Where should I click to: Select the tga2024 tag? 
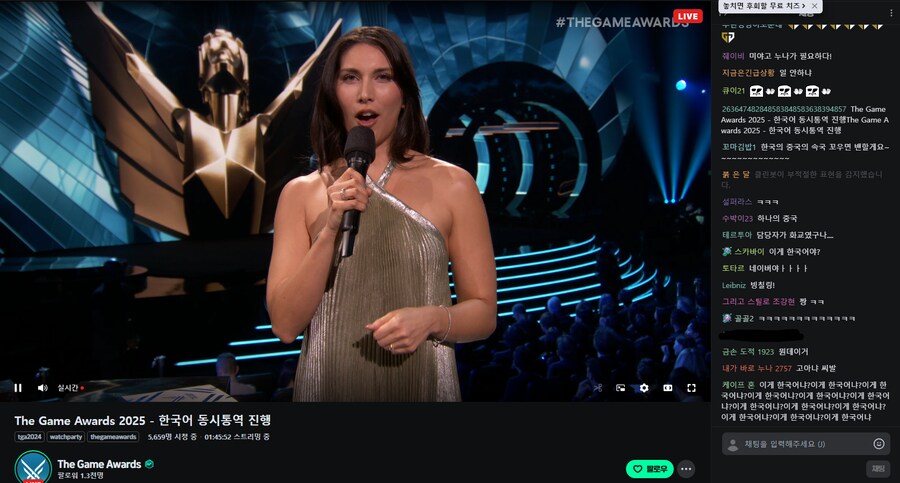tap(29, 437)
